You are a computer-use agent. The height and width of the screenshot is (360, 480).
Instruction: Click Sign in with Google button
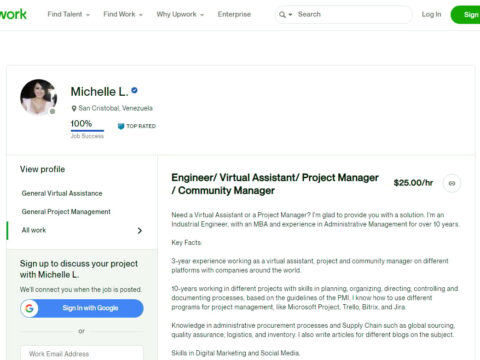(x=82, y=308)
